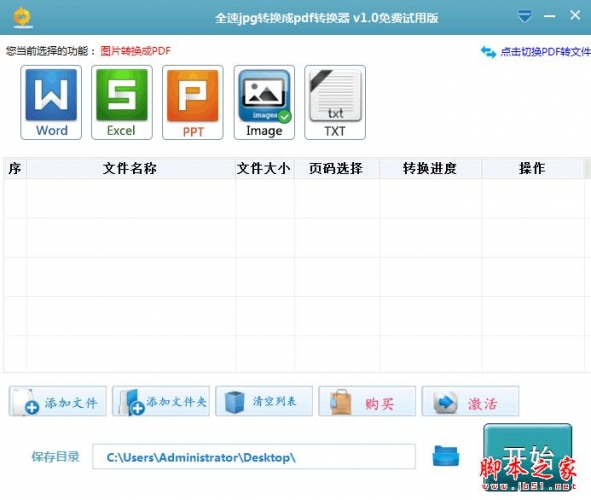Close the converter window
Image resolution: width=591 pixels, height=500 pixels.
[x=575, y=15]
